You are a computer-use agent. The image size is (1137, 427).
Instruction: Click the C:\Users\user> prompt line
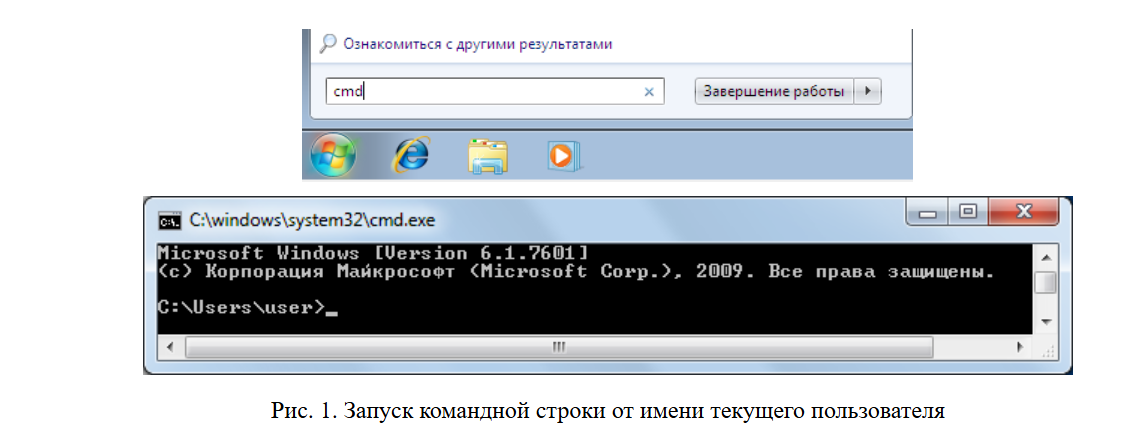click(242, 307)
